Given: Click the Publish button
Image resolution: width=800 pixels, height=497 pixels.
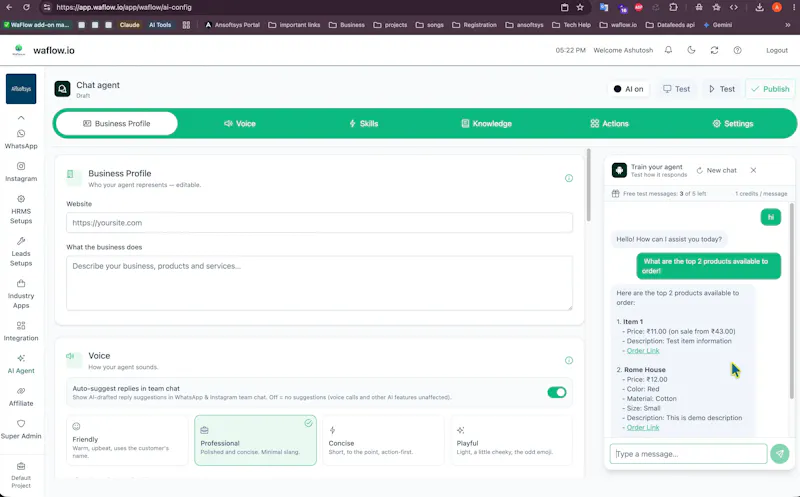Looking at the screenshot, I should [x=770, y=89].
